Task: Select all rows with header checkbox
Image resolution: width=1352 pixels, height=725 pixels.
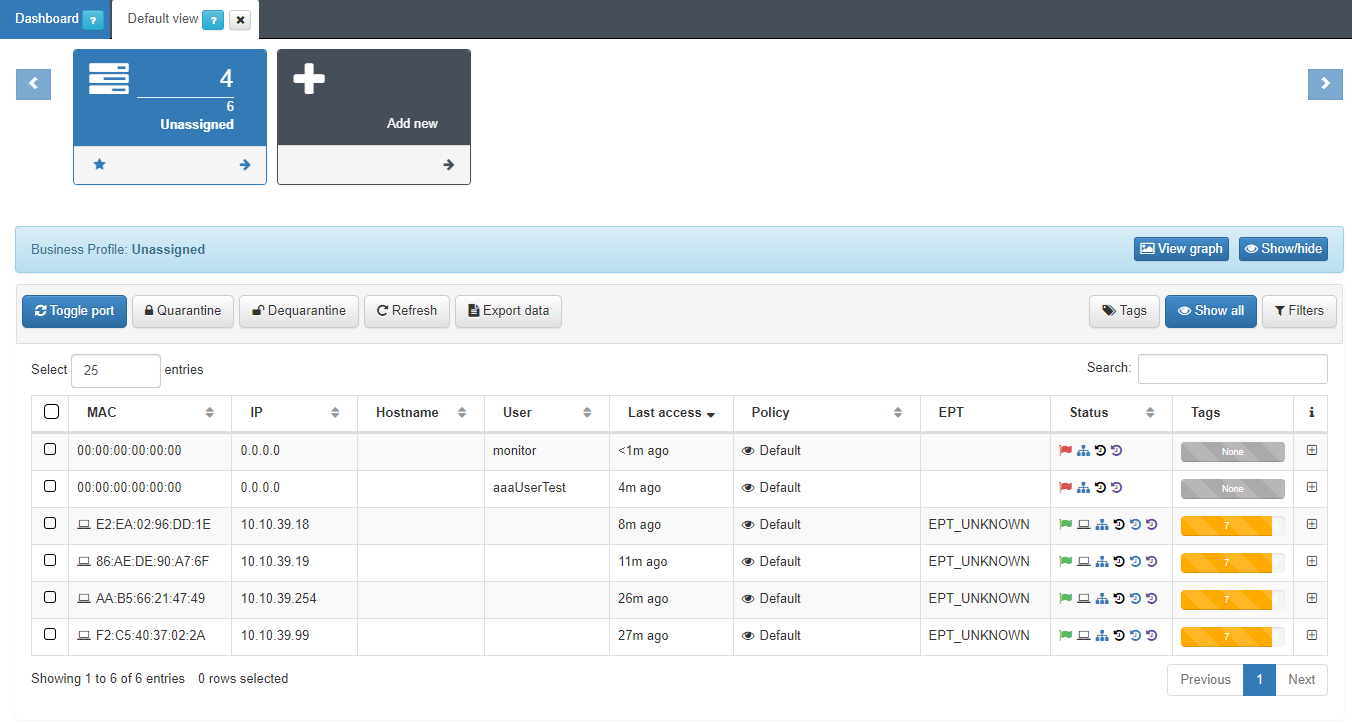Action: coord(51,412)
